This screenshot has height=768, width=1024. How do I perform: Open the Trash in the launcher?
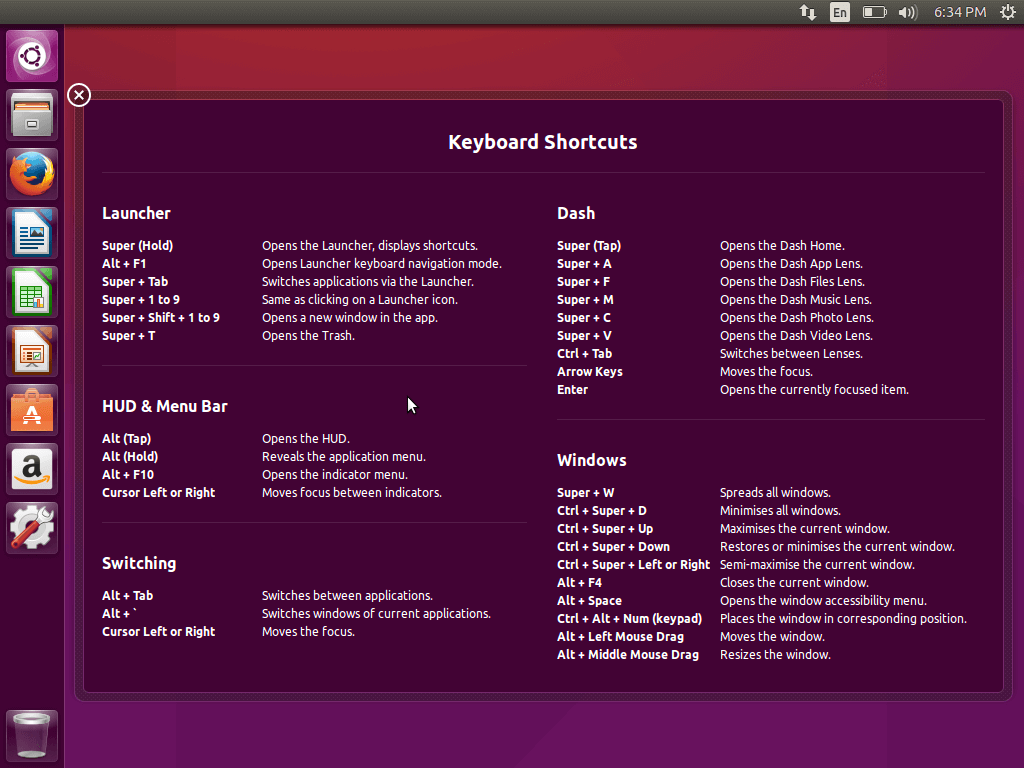tap(33, 736)
